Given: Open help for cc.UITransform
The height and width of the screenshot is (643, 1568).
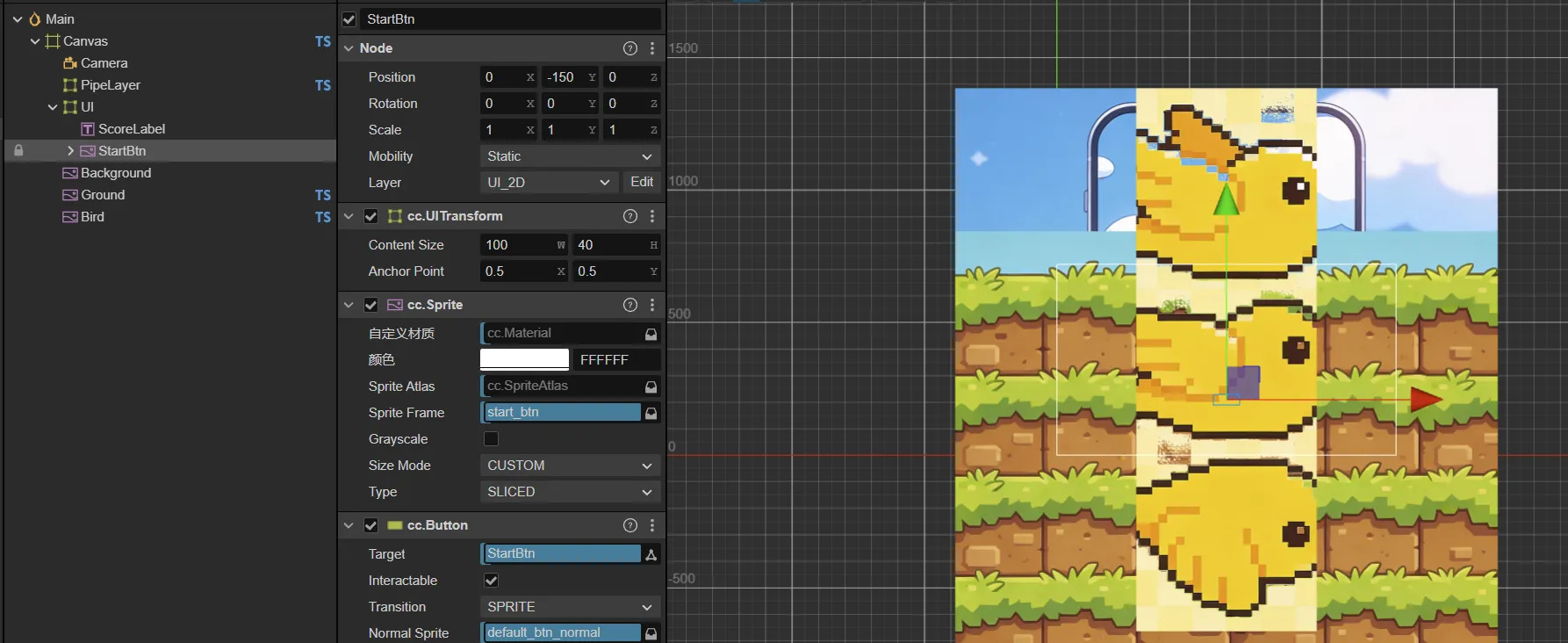Looking at the screenshot, I should 630,216.
